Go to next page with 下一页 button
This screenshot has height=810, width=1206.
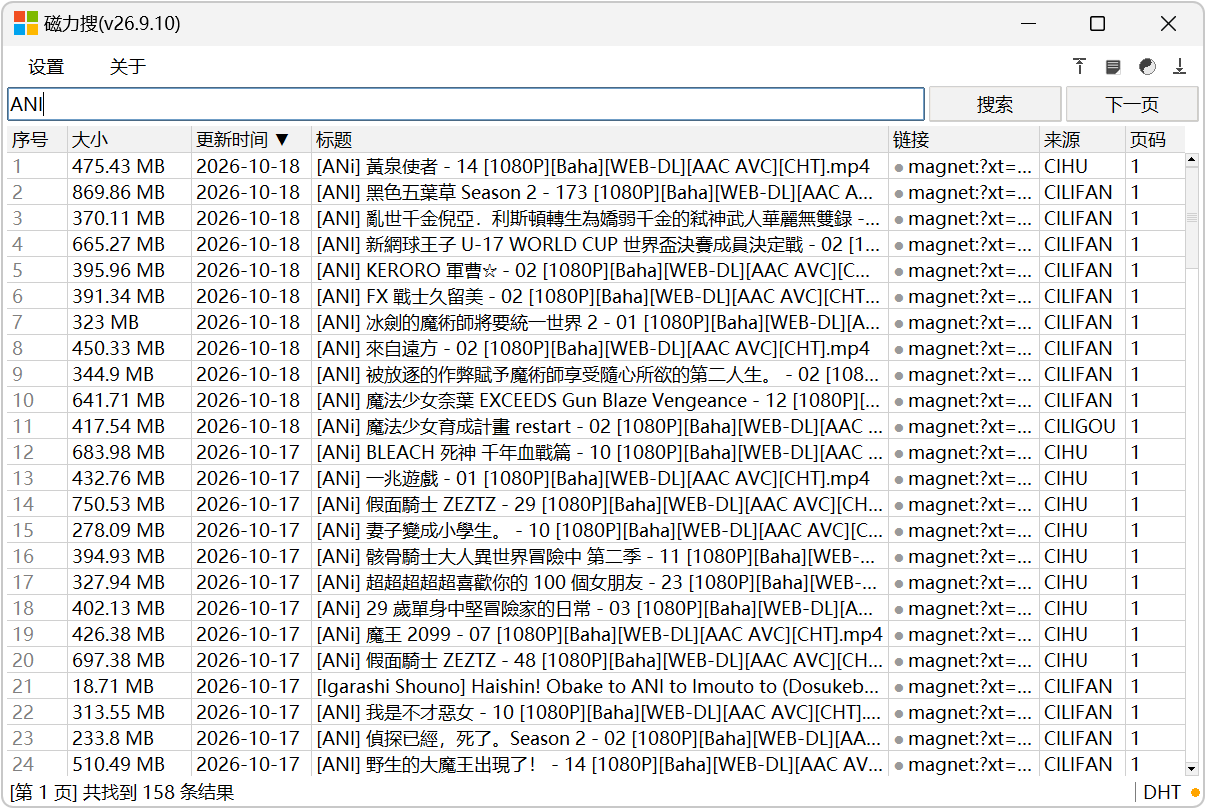point(1132,104)
